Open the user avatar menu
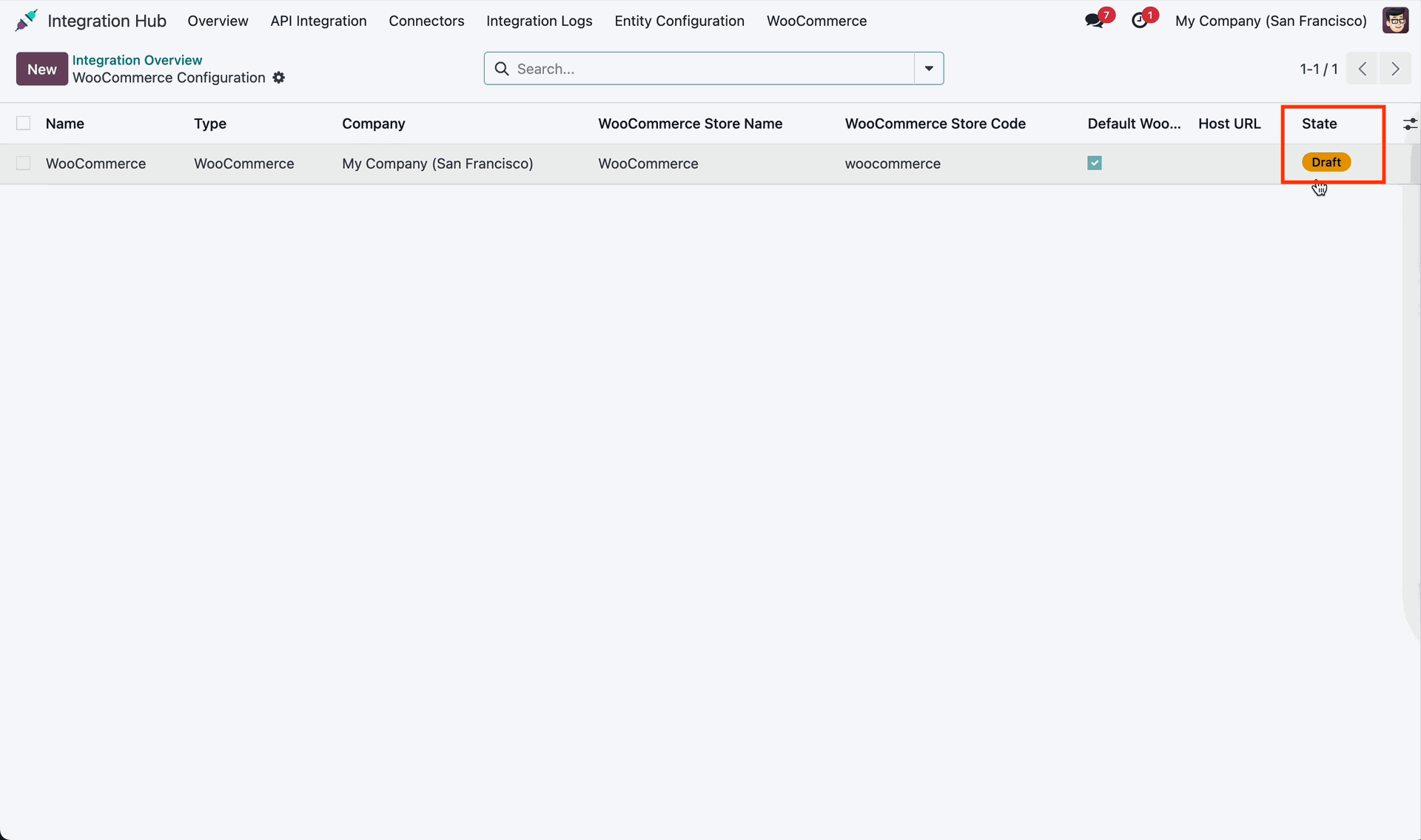1421x840 pixels. coord(1395,21)
